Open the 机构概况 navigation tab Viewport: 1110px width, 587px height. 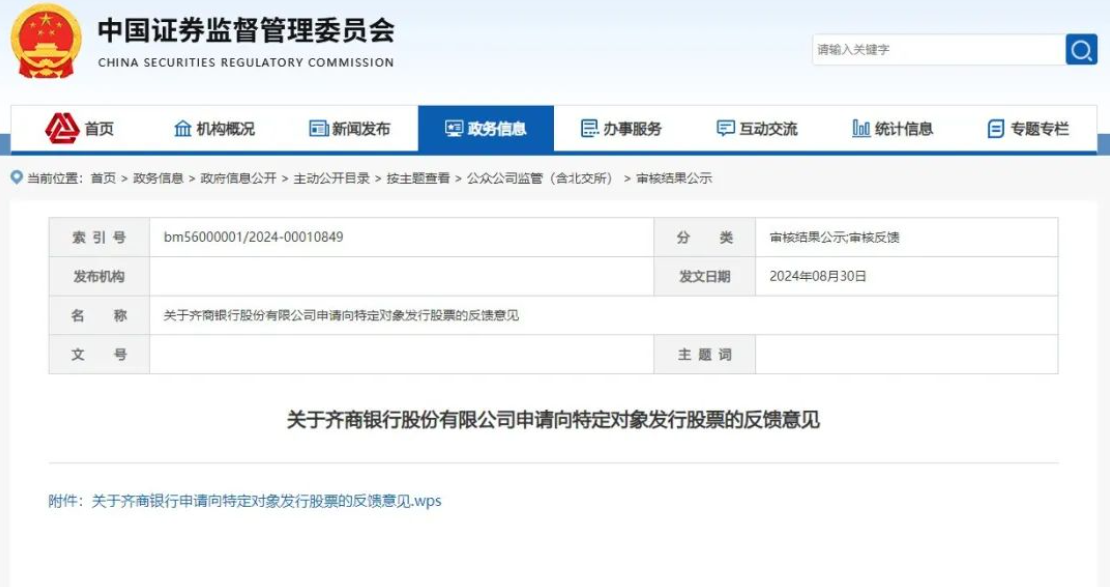point(214,129)
